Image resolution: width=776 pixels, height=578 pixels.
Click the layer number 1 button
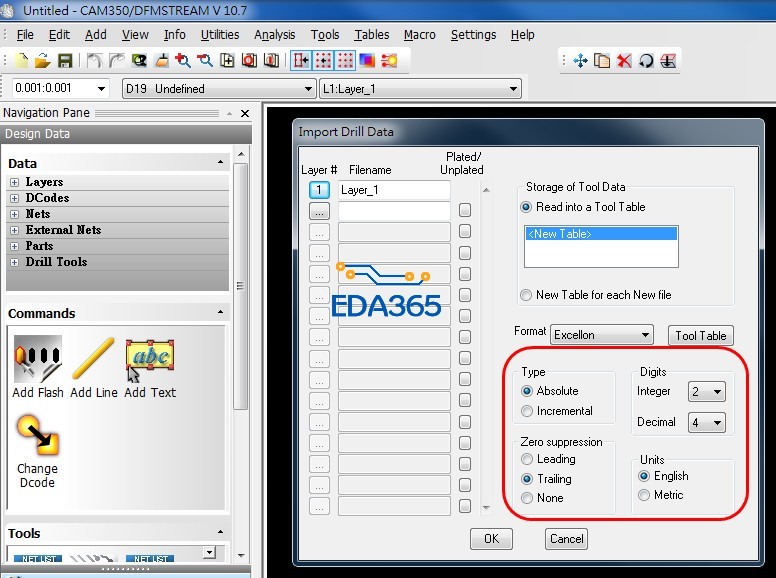[319, 190]
